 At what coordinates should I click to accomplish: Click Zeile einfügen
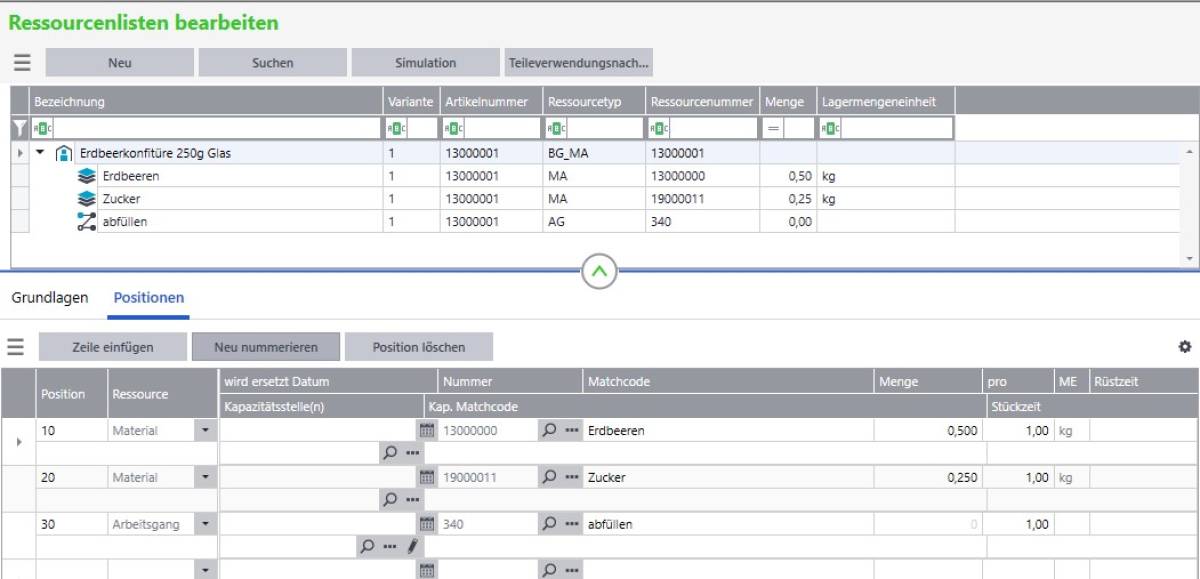113,347
